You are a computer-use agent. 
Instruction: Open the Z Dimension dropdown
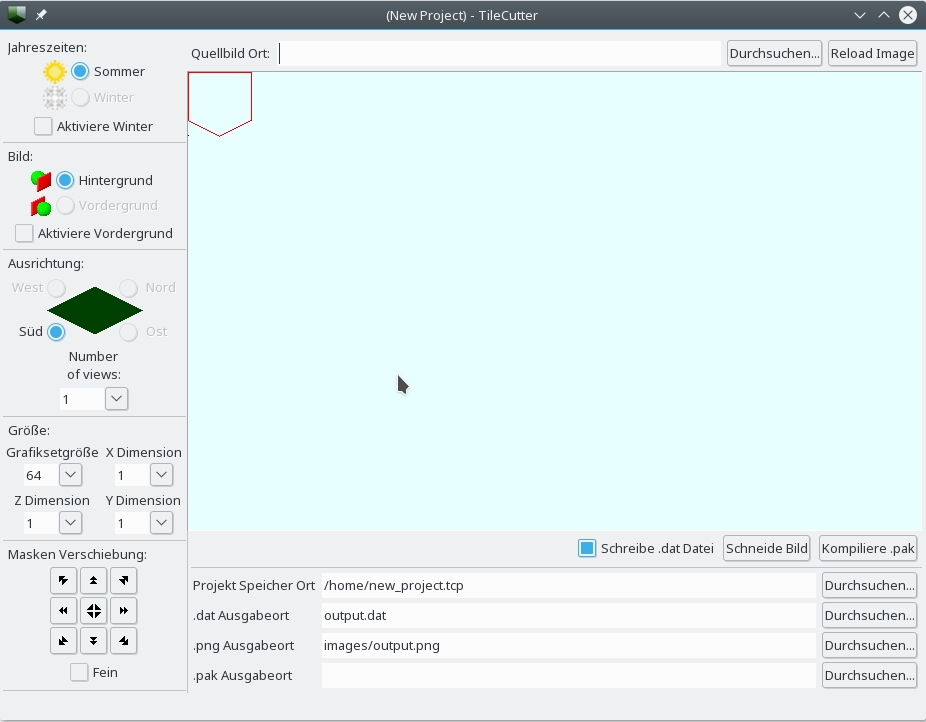(70, 523)
